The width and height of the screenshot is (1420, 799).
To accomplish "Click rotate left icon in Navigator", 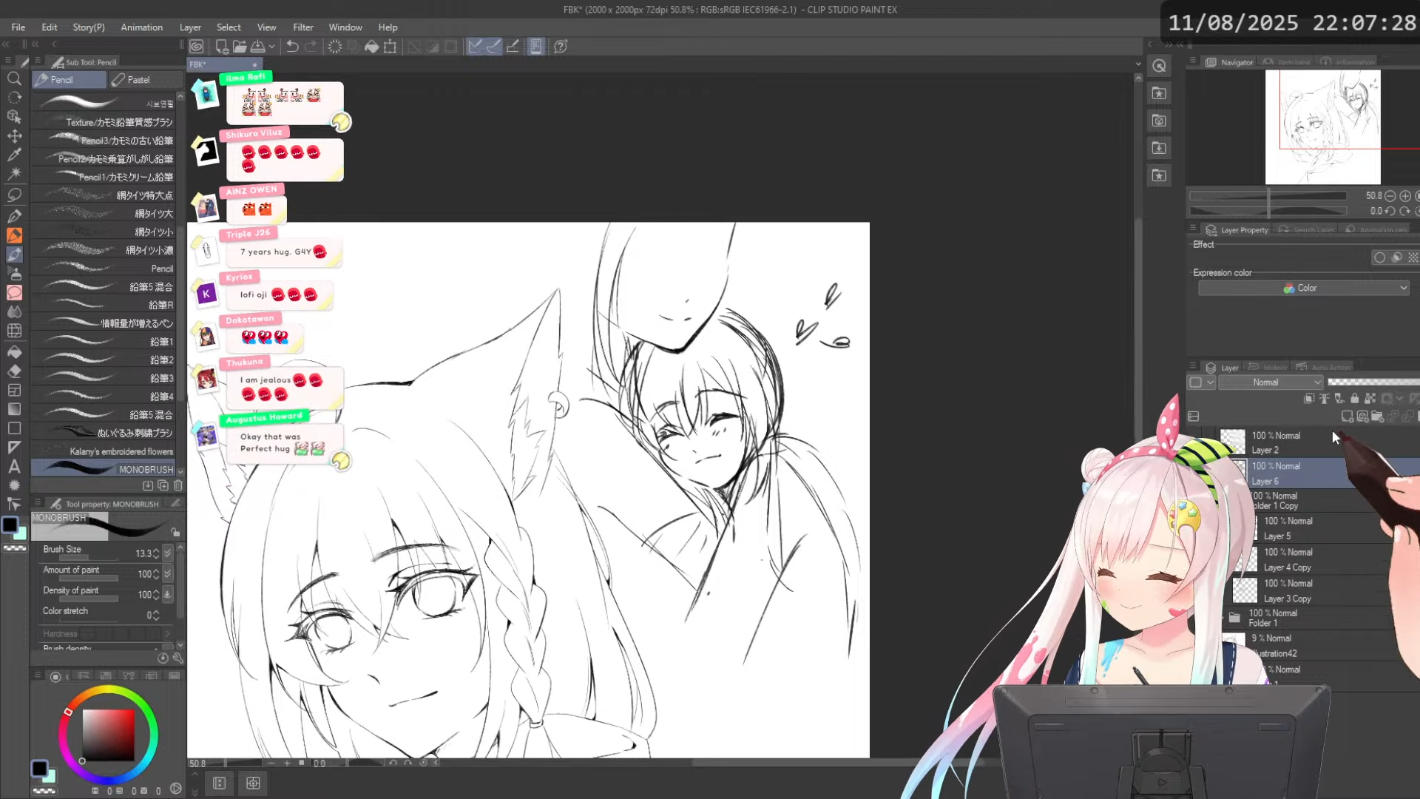I will tap(1390, 211).
